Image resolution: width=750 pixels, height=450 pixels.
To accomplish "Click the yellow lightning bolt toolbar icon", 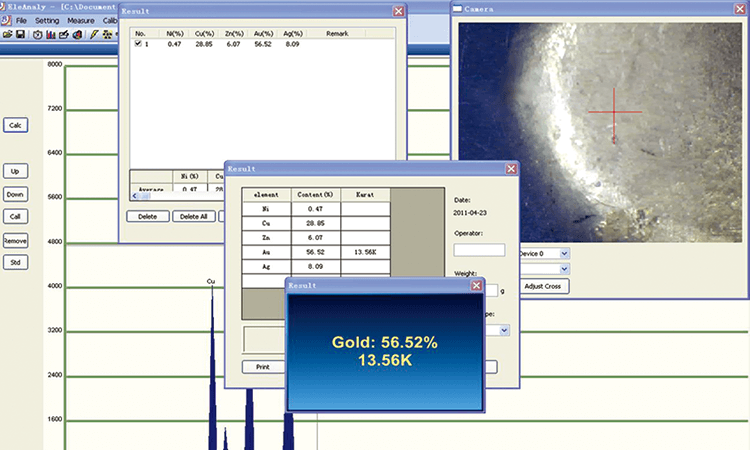I will 94,34.
